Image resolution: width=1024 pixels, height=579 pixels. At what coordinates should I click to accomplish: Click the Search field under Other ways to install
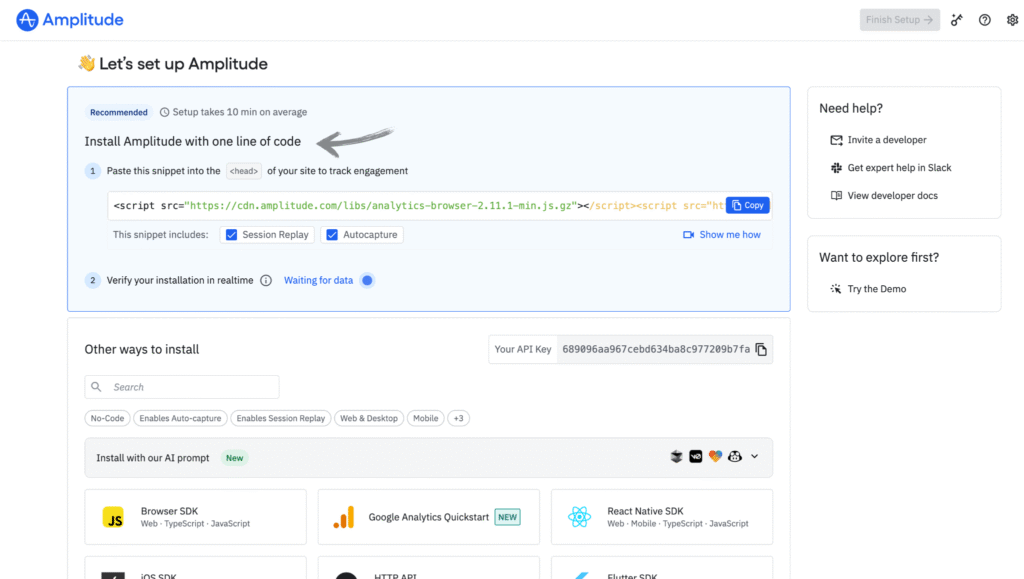(182, 387)
